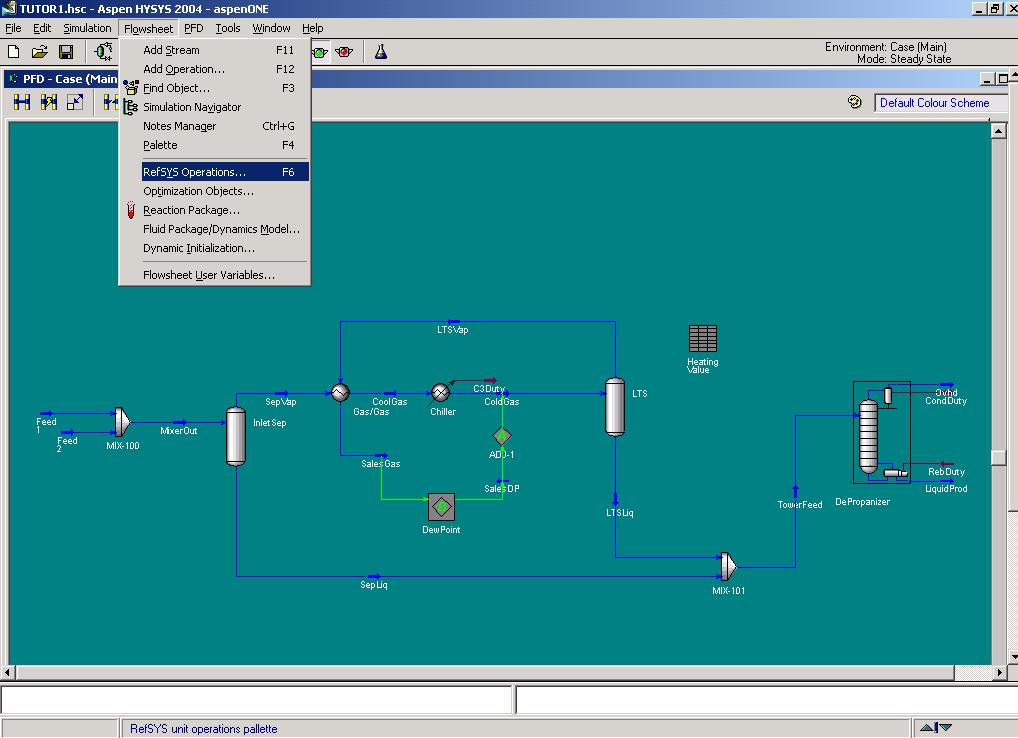Click the SalesDP stream label

point(502,489)
